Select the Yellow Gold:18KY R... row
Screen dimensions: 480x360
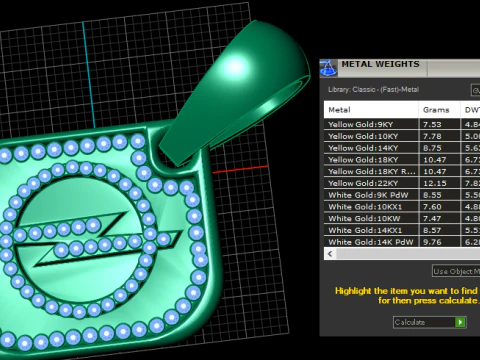coord(402,171)
